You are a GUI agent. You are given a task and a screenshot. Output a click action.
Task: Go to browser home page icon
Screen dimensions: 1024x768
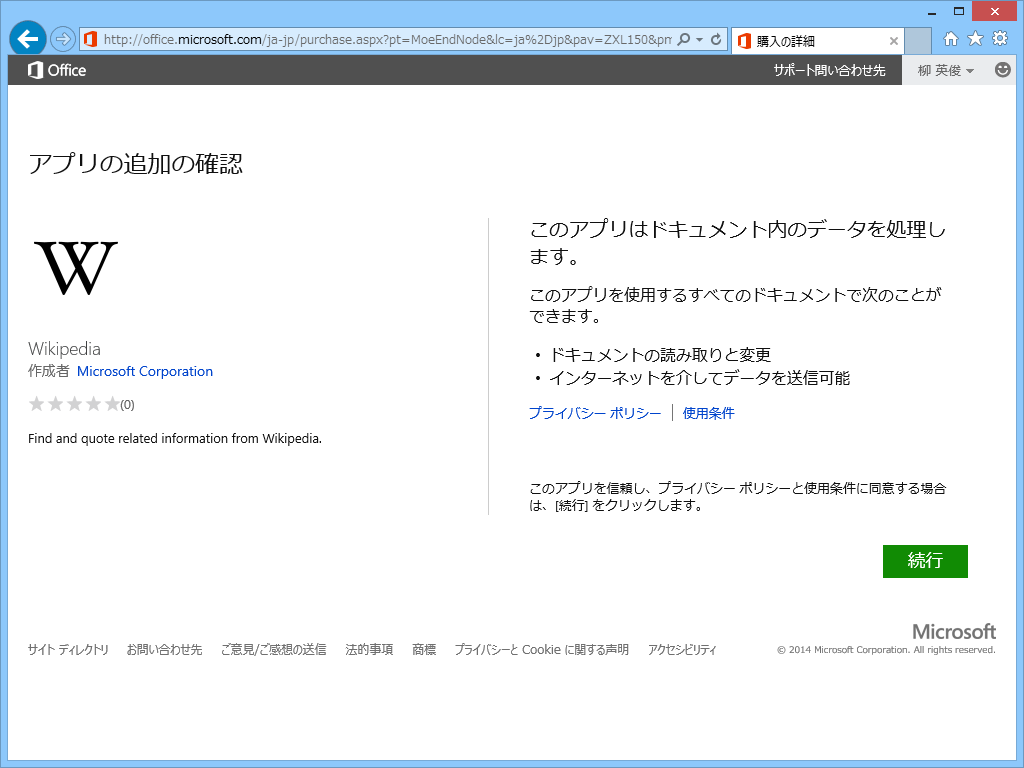tap(951, 39)
